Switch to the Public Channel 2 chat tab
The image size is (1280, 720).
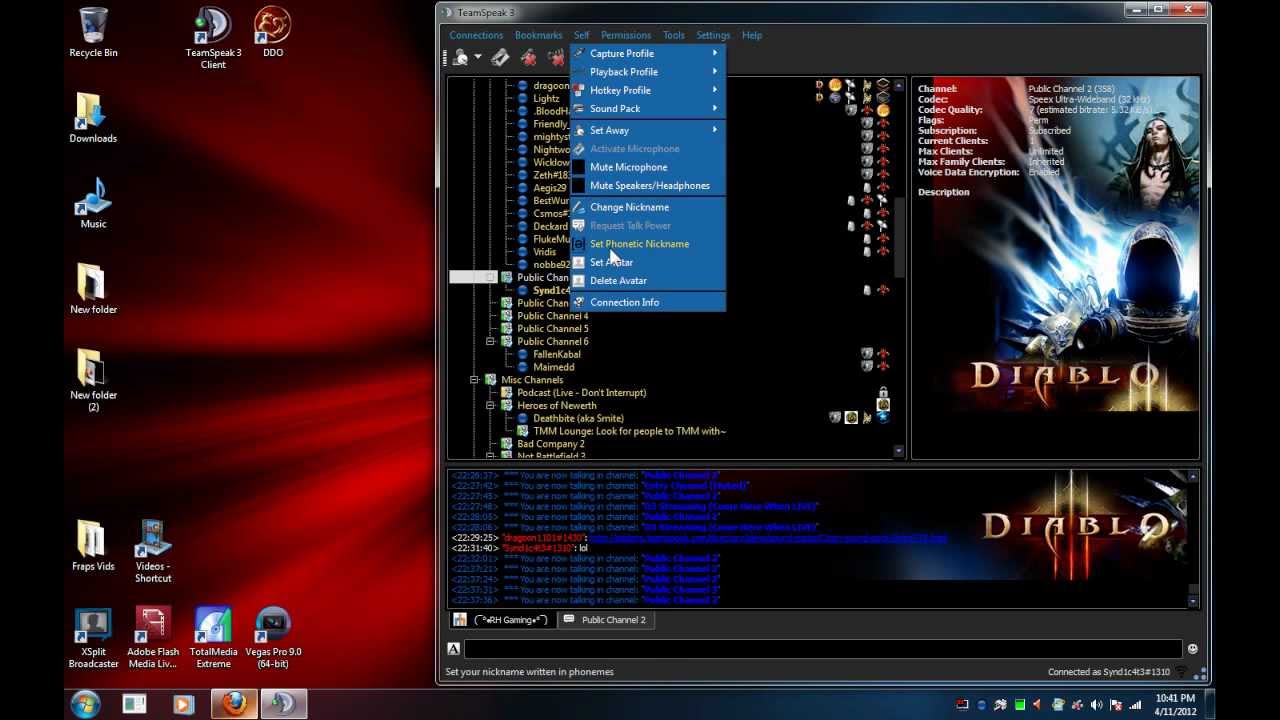607,620
